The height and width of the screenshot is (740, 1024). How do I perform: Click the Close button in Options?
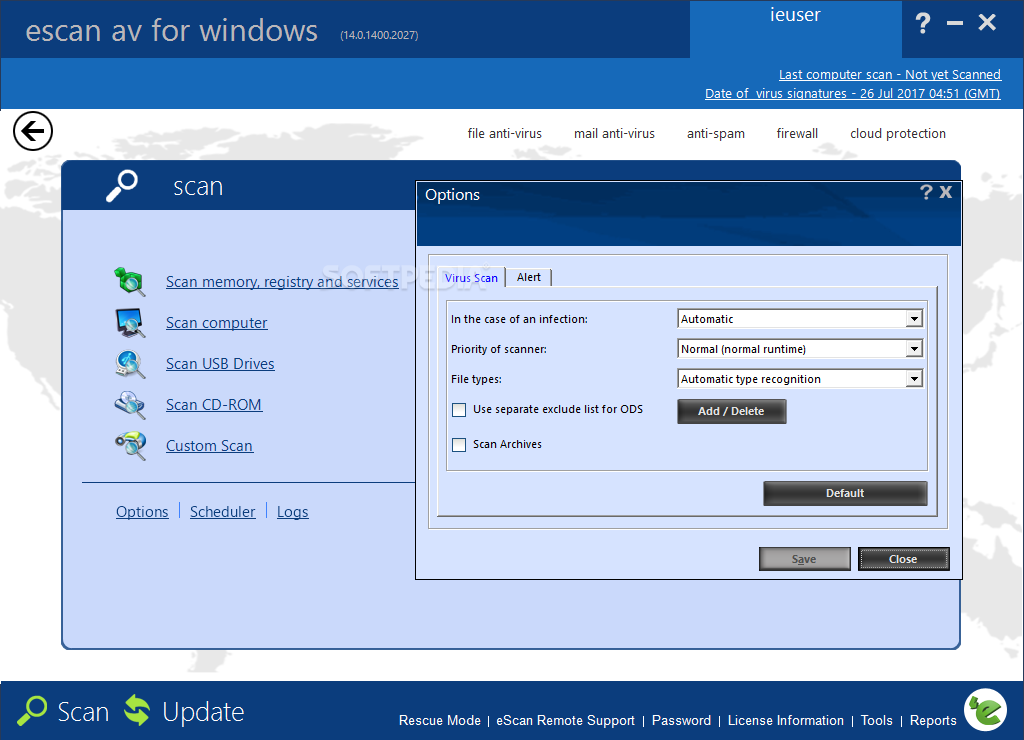(x=903, y=559)
